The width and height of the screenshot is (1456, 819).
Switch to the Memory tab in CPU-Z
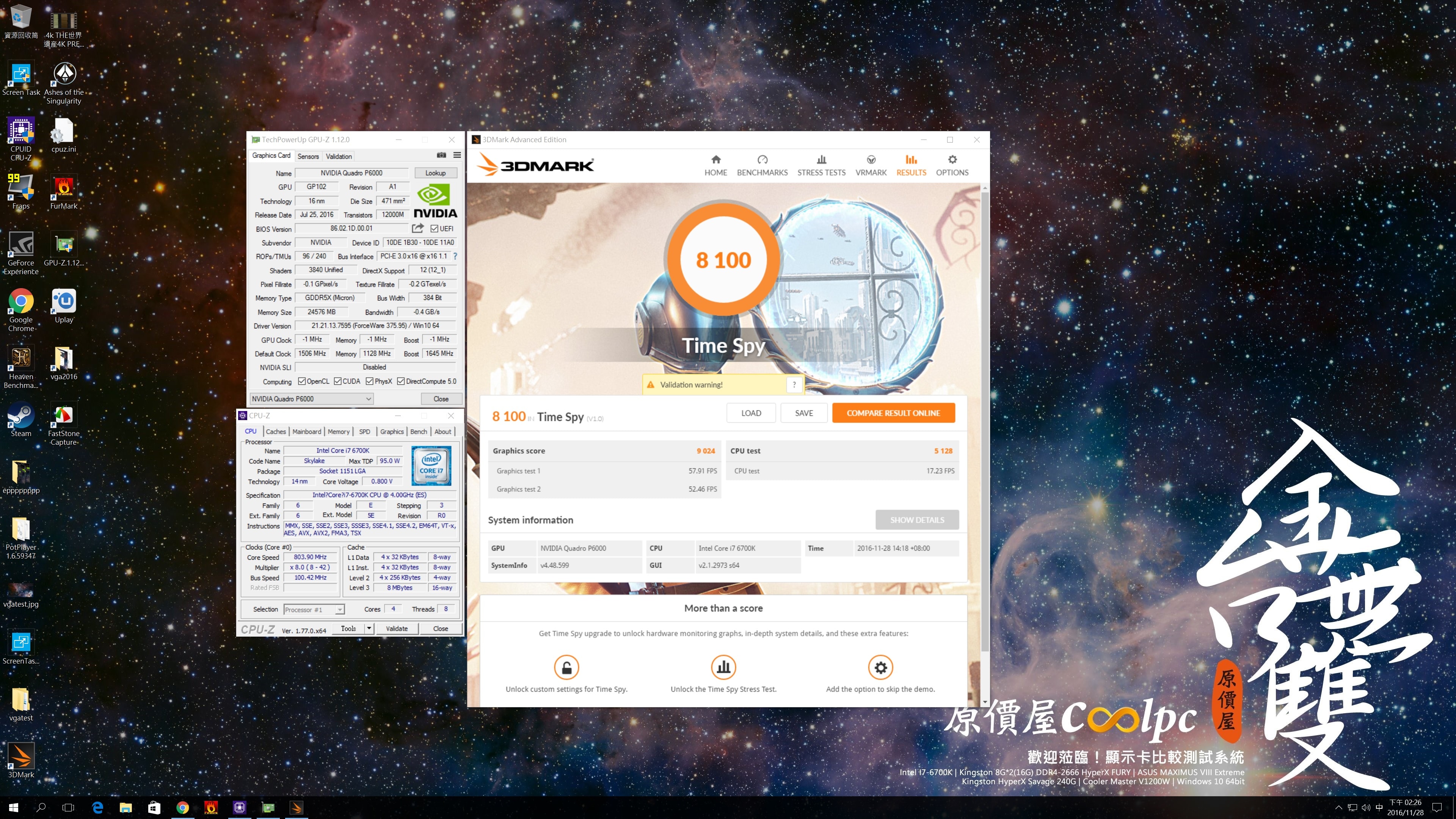tap(339, 431)
